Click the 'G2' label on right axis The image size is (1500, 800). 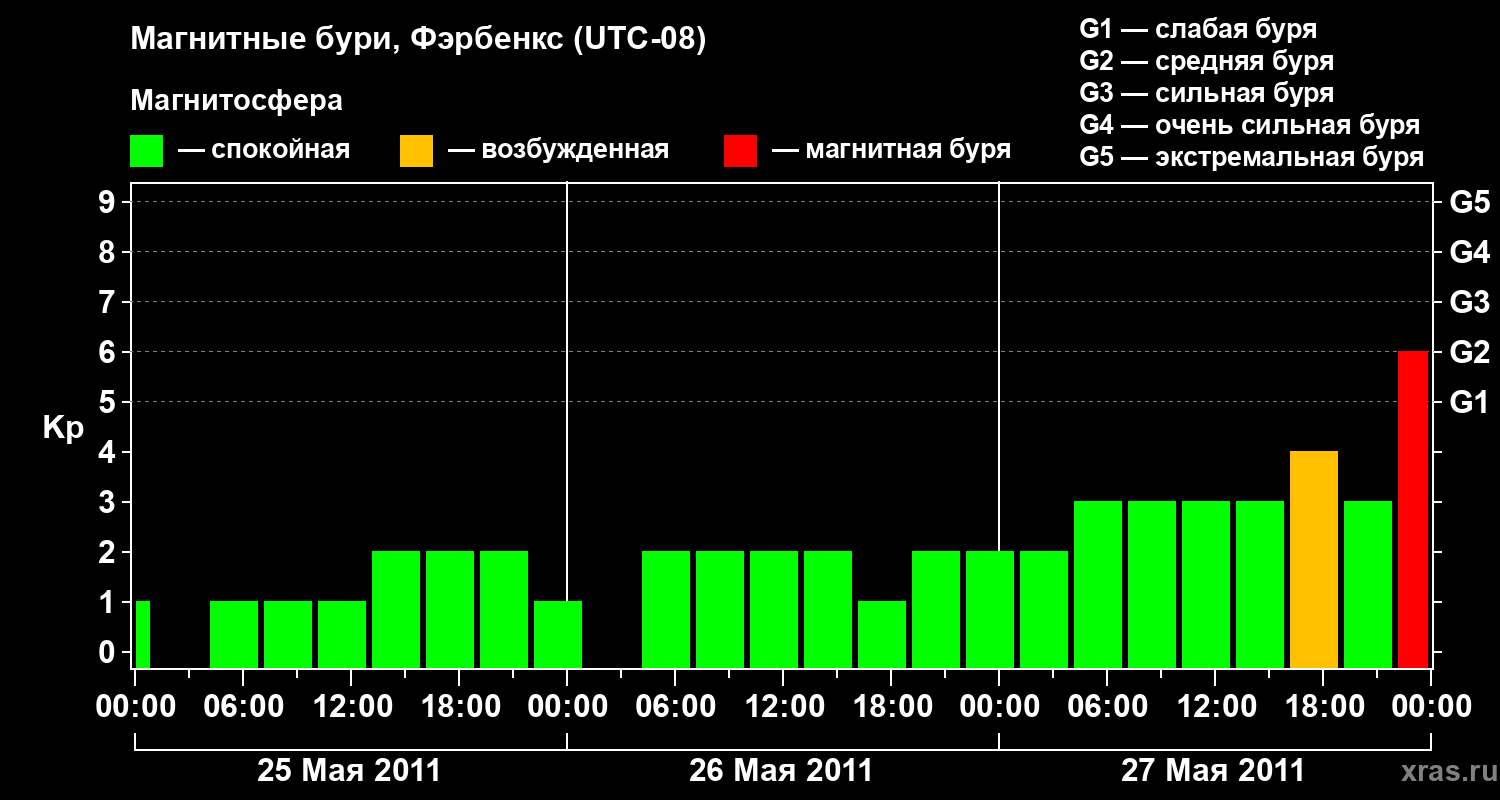click(x=1469, y=352)
